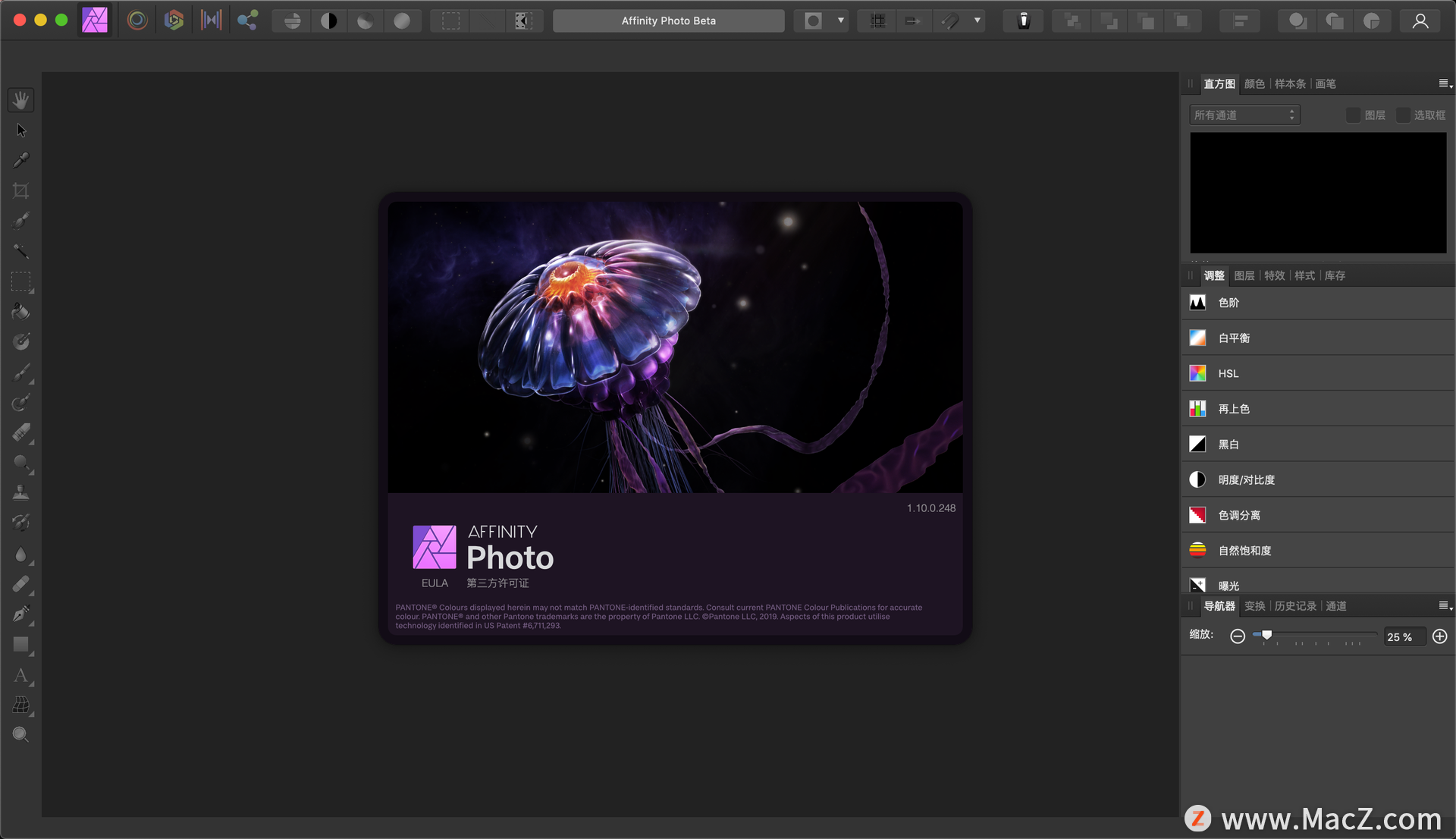Select the Flood Fill bucket tool

click(21, 312)
